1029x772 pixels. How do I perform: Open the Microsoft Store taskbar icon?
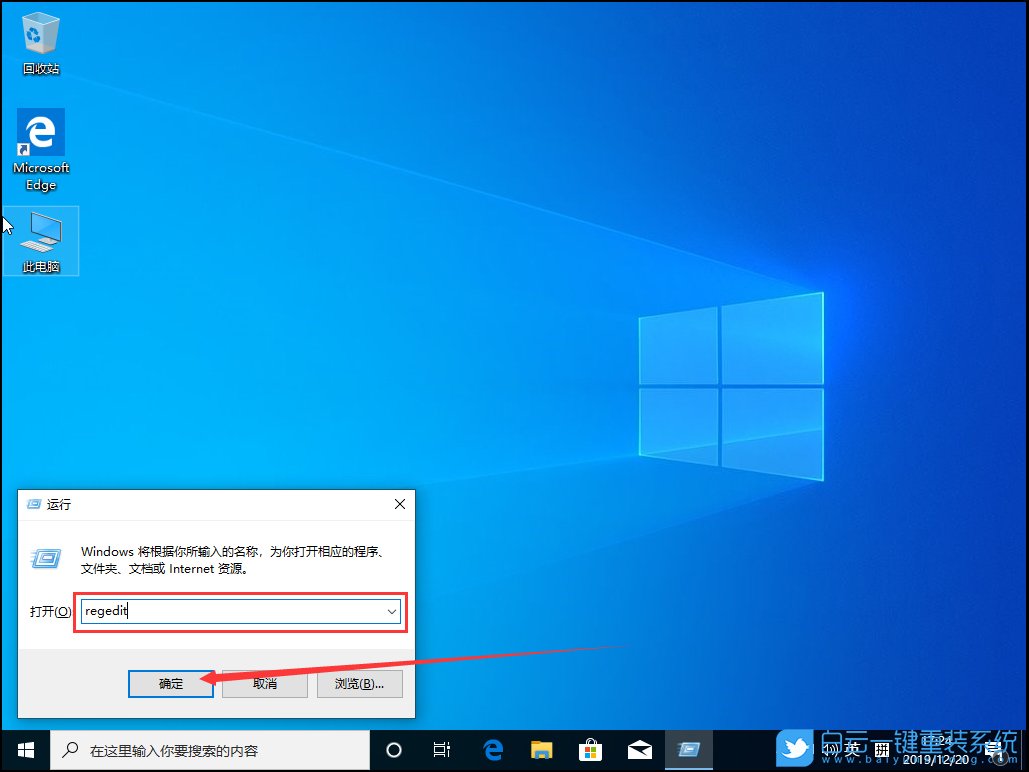click(590, 750)
